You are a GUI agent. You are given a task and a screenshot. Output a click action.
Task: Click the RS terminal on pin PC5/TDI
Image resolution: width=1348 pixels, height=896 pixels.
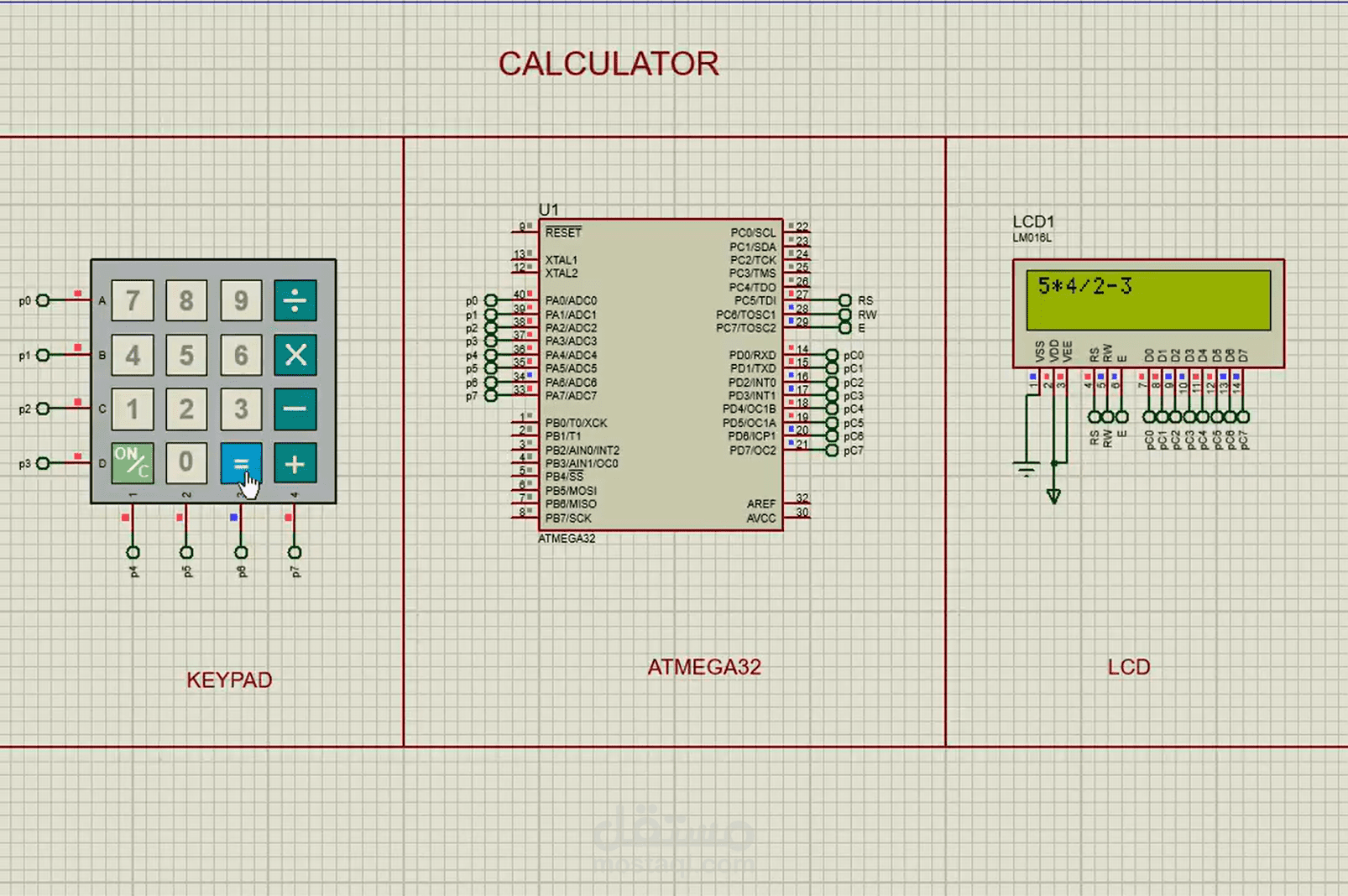click(x=845, y=300)
